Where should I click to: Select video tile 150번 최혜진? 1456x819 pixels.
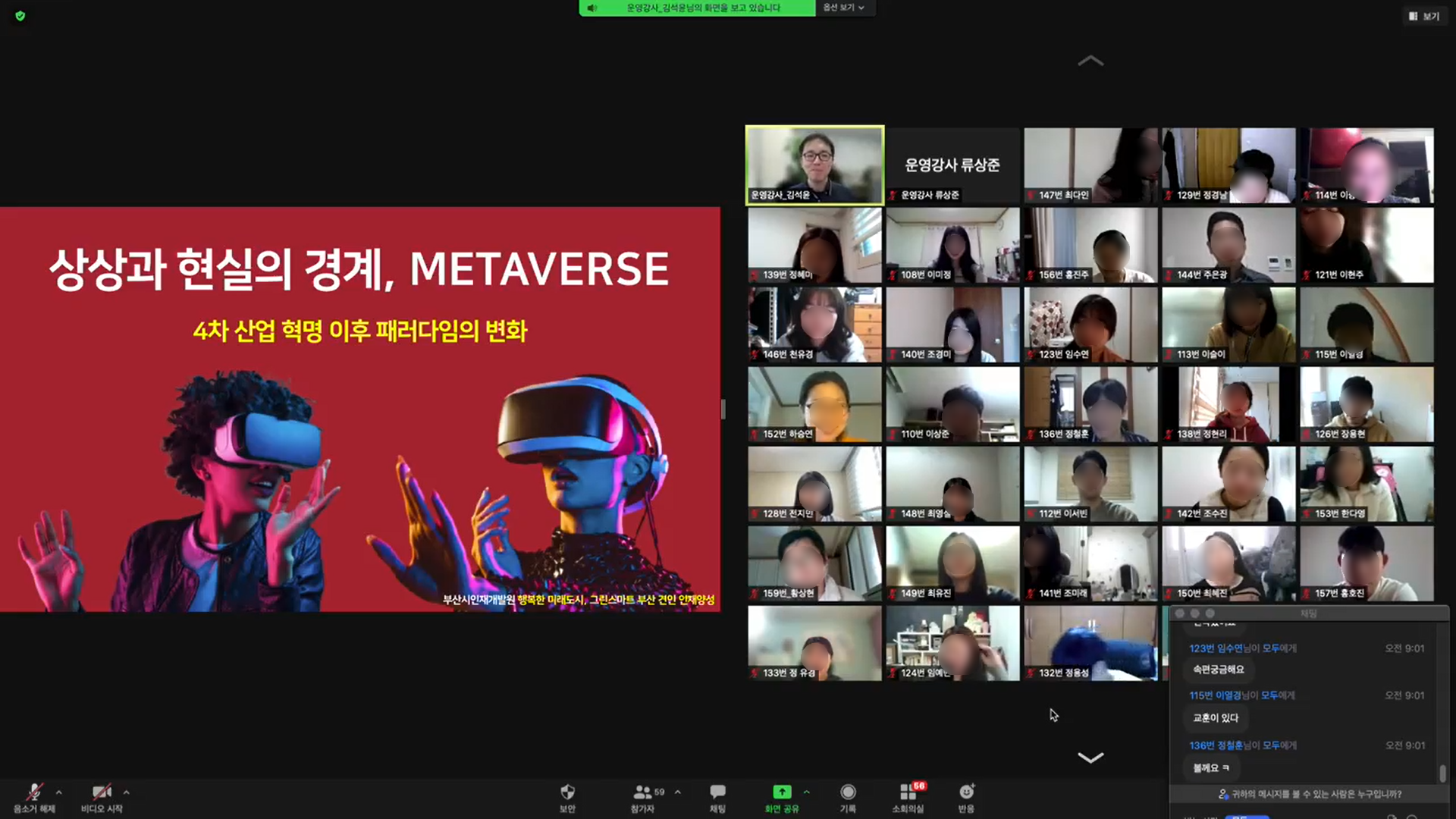pos(1228,563)
